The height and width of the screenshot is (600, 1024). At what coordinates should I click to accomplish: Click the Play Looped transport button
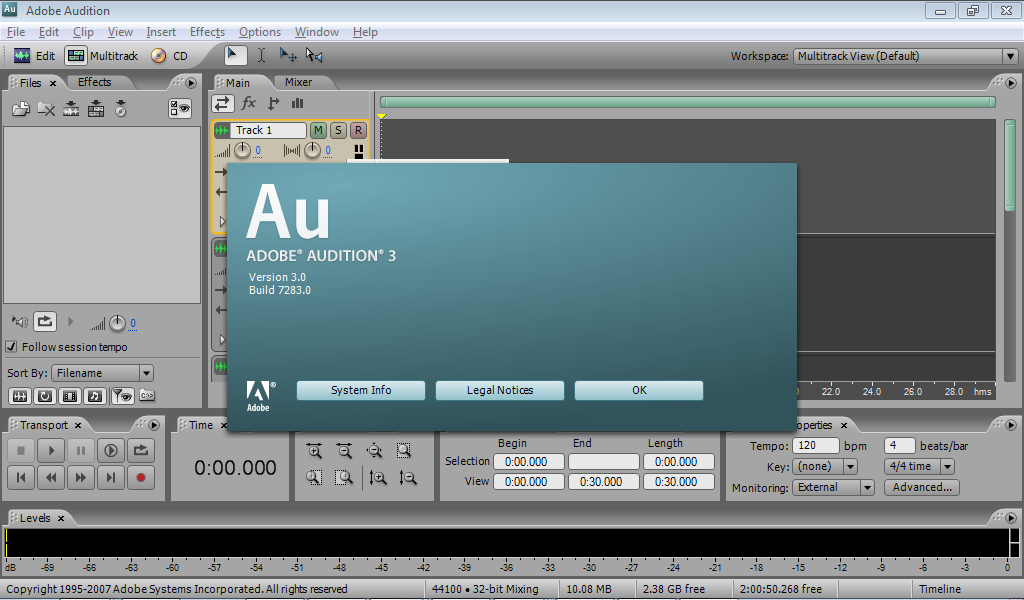click(141, 450)
